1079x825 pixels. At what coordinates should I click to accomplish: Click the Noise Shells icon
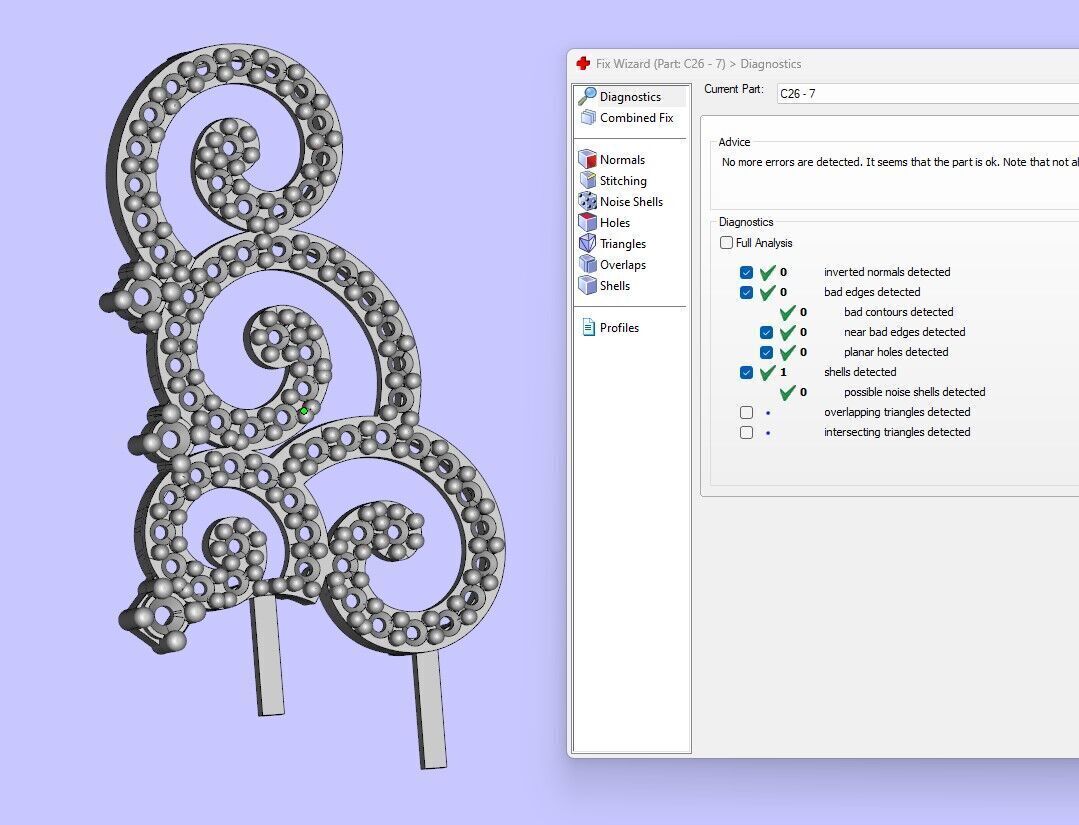(x=587, y=202)
